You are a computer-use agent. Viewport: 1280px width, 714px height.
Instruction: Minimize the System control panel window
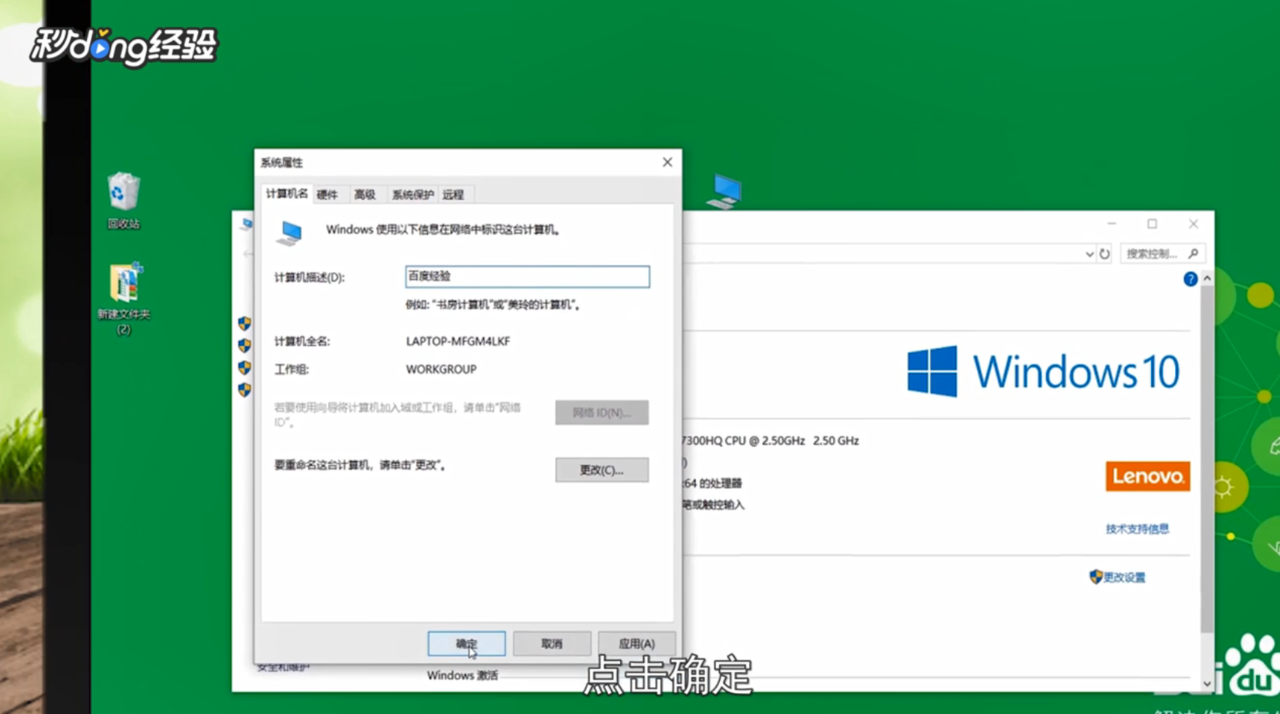[x=1112, y=224]
